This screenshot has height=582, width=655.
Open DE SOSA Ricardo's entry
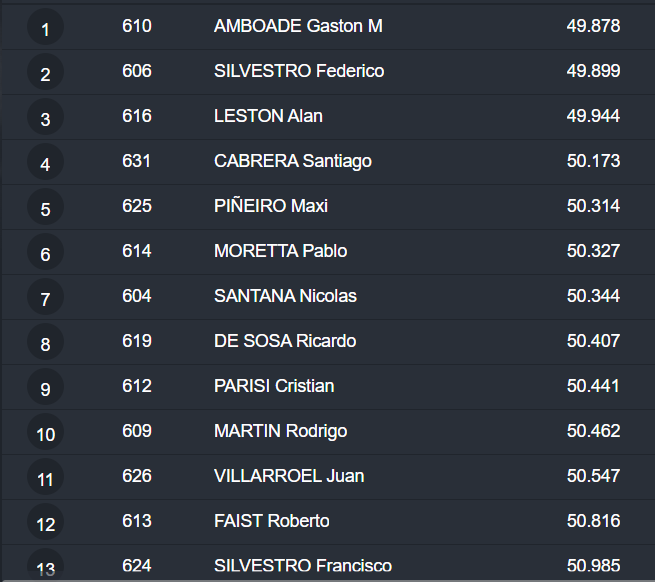click(x=285, y=341)
